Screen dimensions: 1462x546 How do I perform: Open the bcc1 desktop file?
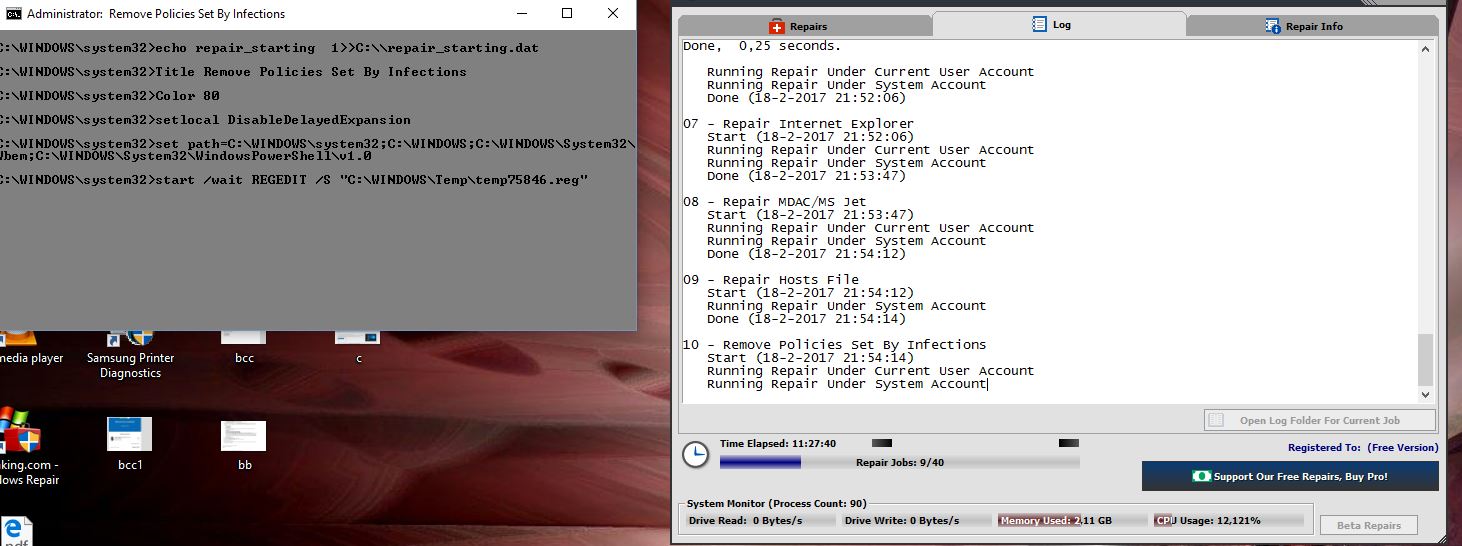tap(130, 443)
